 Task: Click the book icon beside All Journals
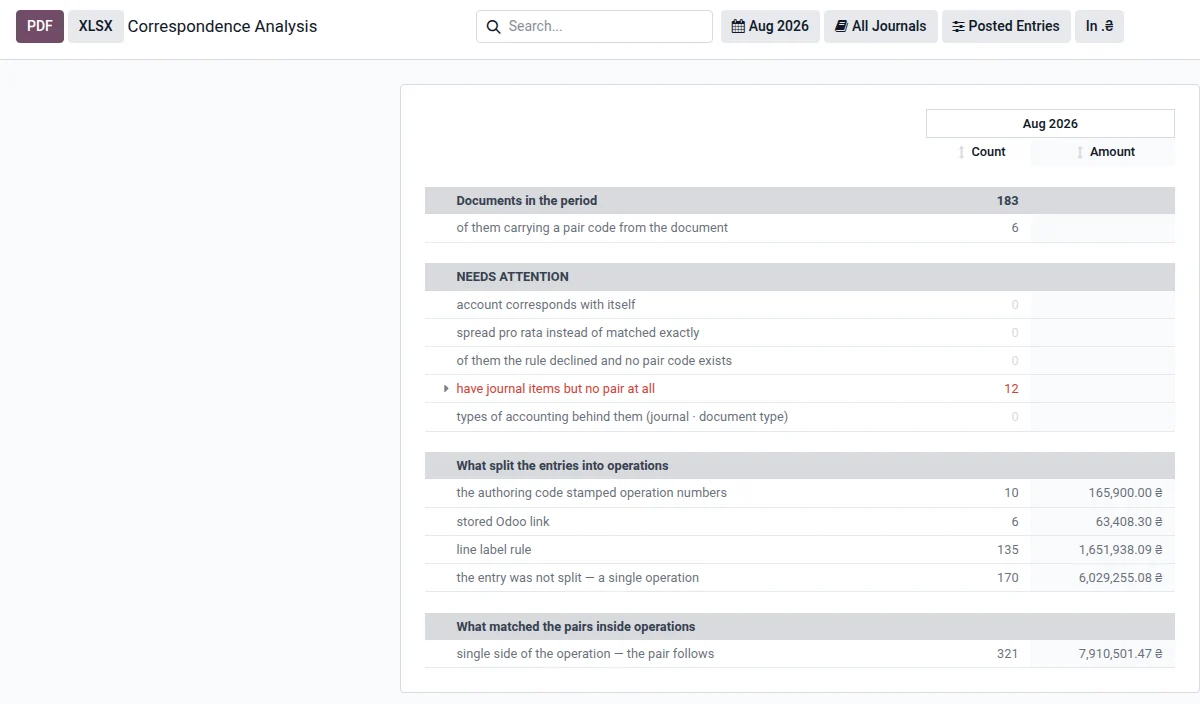841,27
